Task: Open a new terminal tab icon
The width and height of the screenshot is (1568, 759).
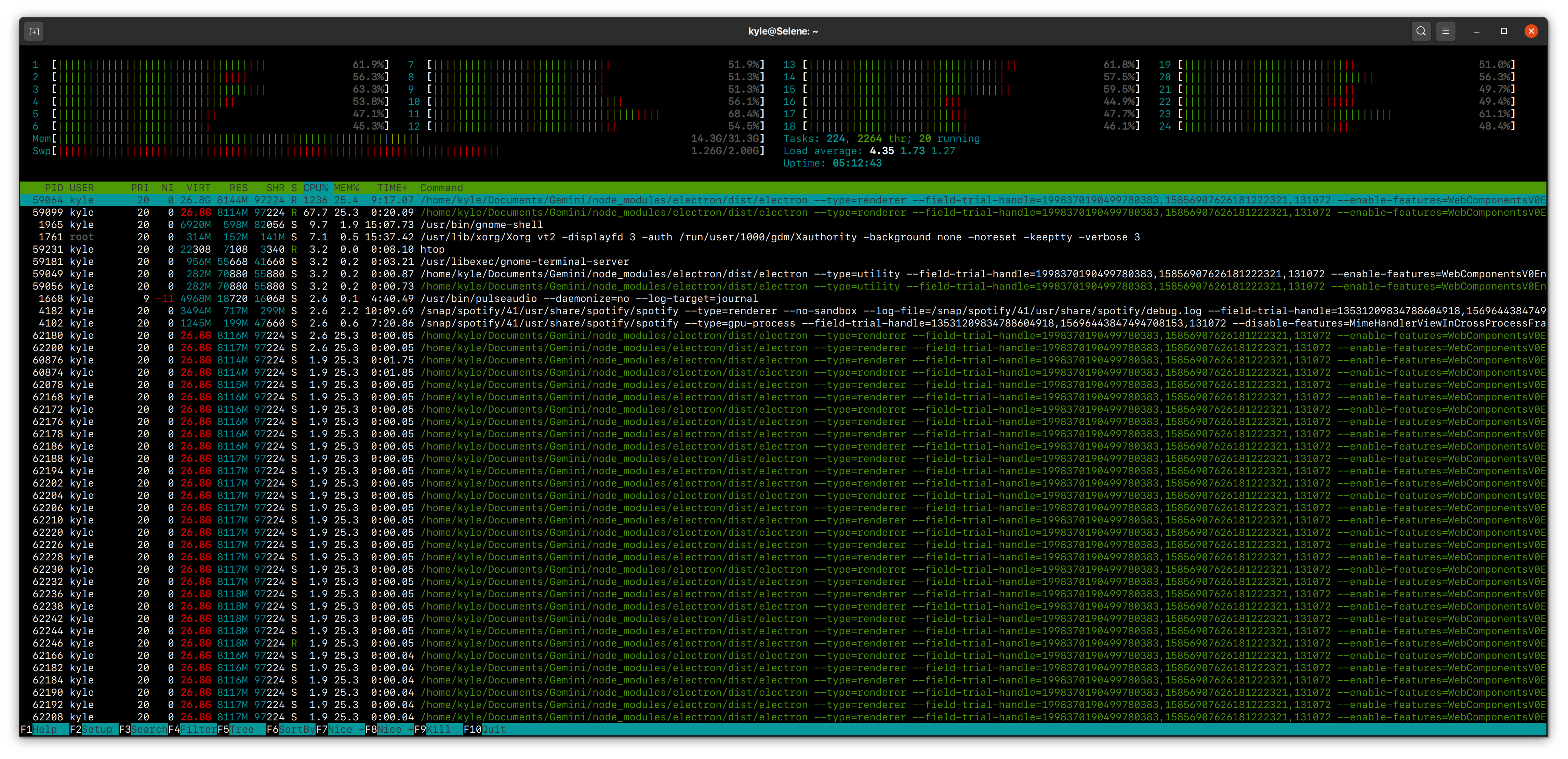Action: pyautogui.click(x=34, y=31)
